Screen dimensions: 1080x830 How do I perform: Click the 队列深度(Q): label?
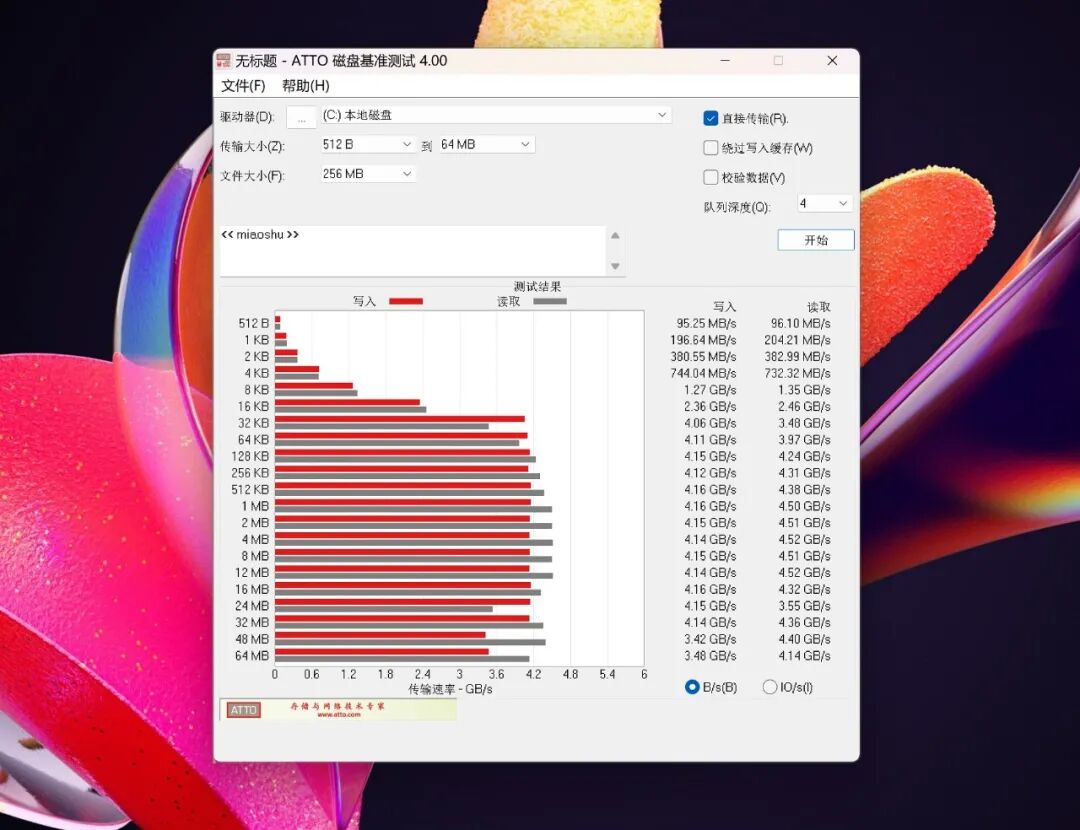point(737,207)
